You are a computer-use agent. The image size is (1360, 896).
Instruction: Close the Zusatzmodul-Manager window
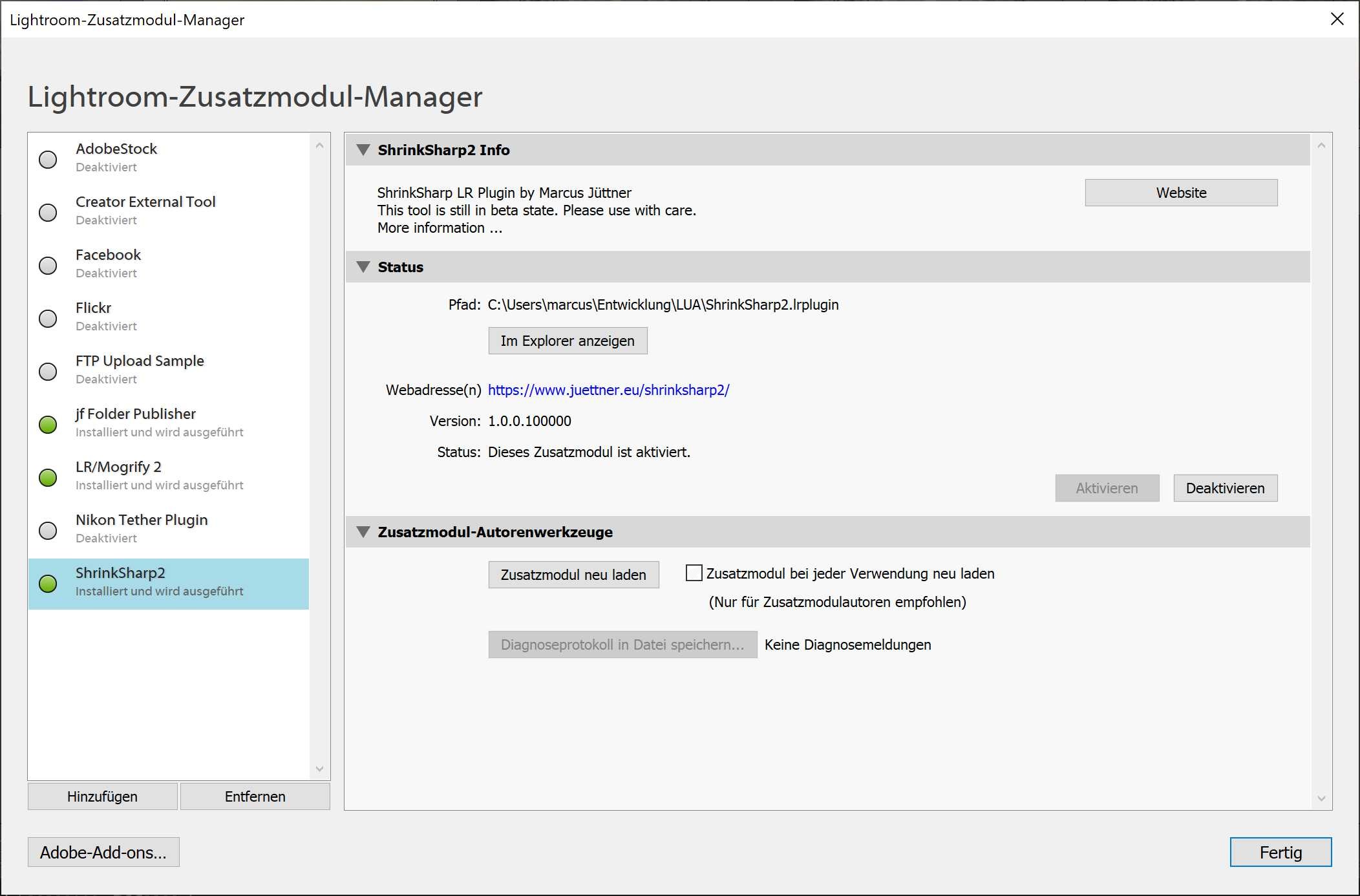pyautogui.click(x=1337, y=19)
